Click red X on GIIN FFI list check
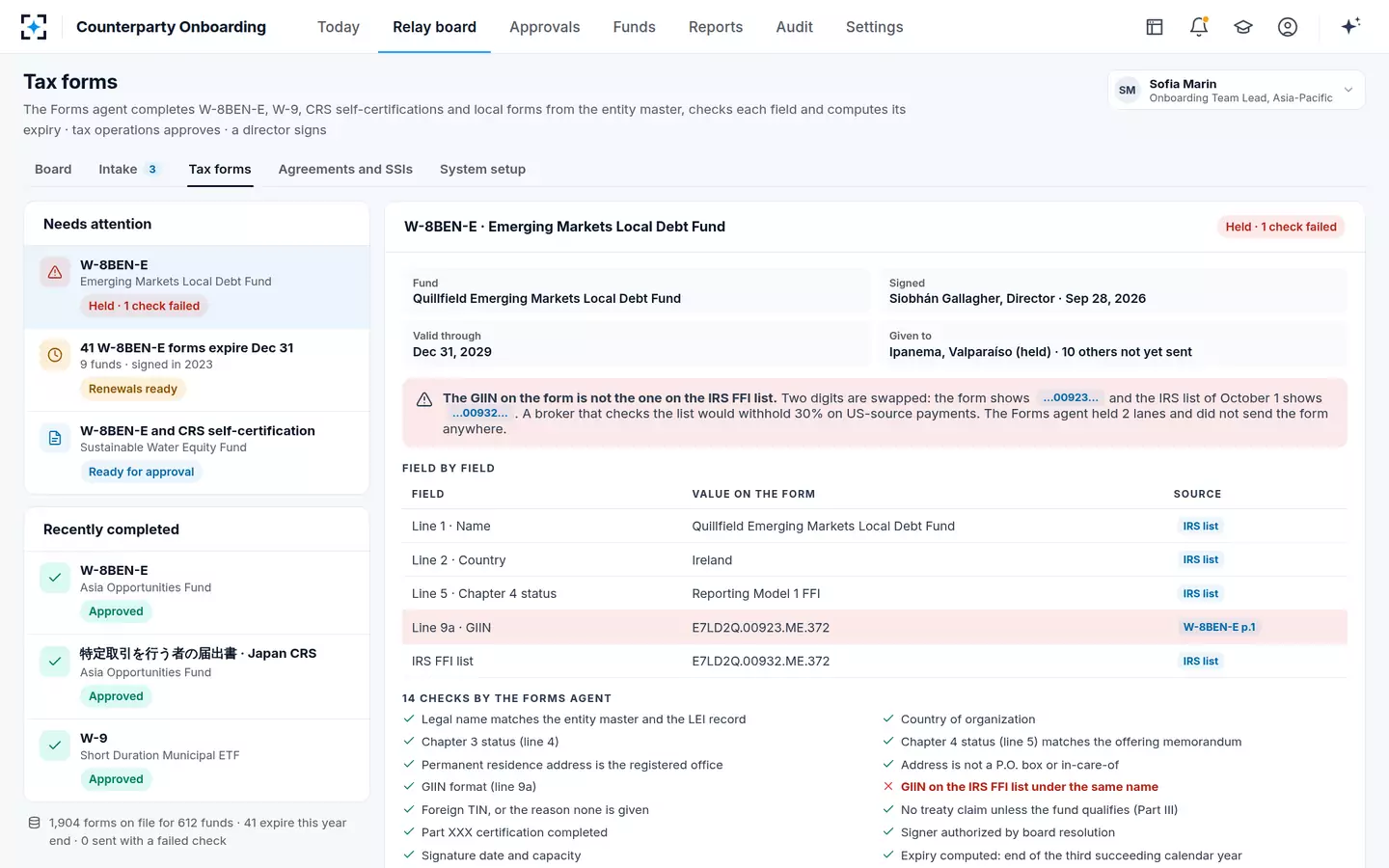1389x868 pixels. [x=888, y=787]
